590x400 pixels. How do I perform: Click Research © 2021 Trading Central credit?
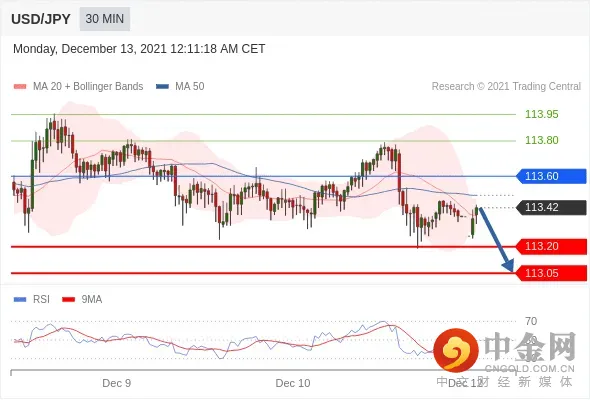tap(506, 87)
